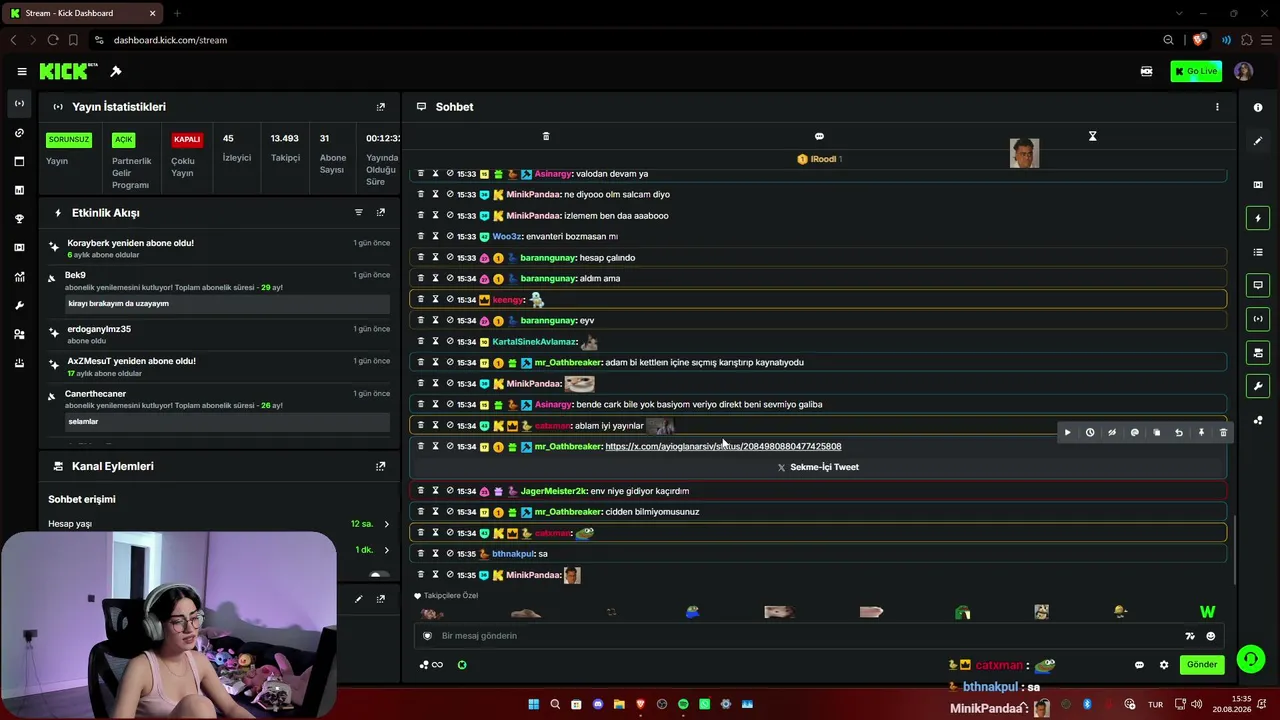Viewport: 1280px width, 720px height.
Task: Send the chat message with Gönder
Action: pyautogui.click(x=1202, y=665)
